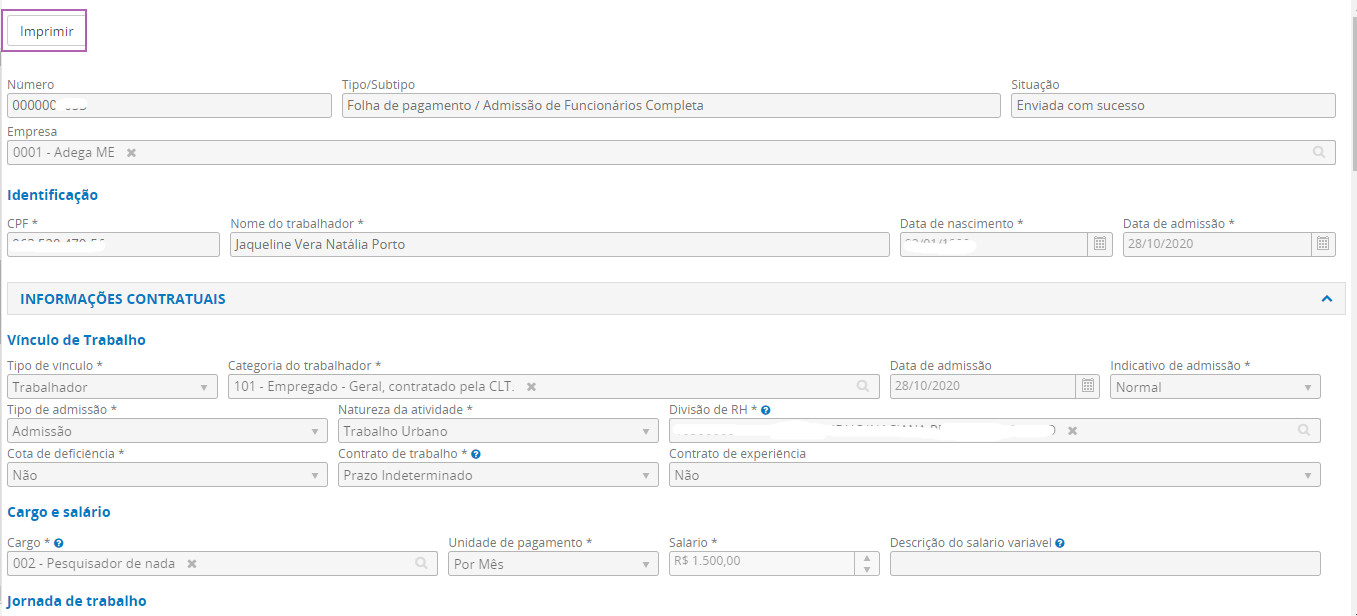Remove the Categoria do trabalhador value
The height and width of the screenshot is (616, 1357).
tap(532, 387)
